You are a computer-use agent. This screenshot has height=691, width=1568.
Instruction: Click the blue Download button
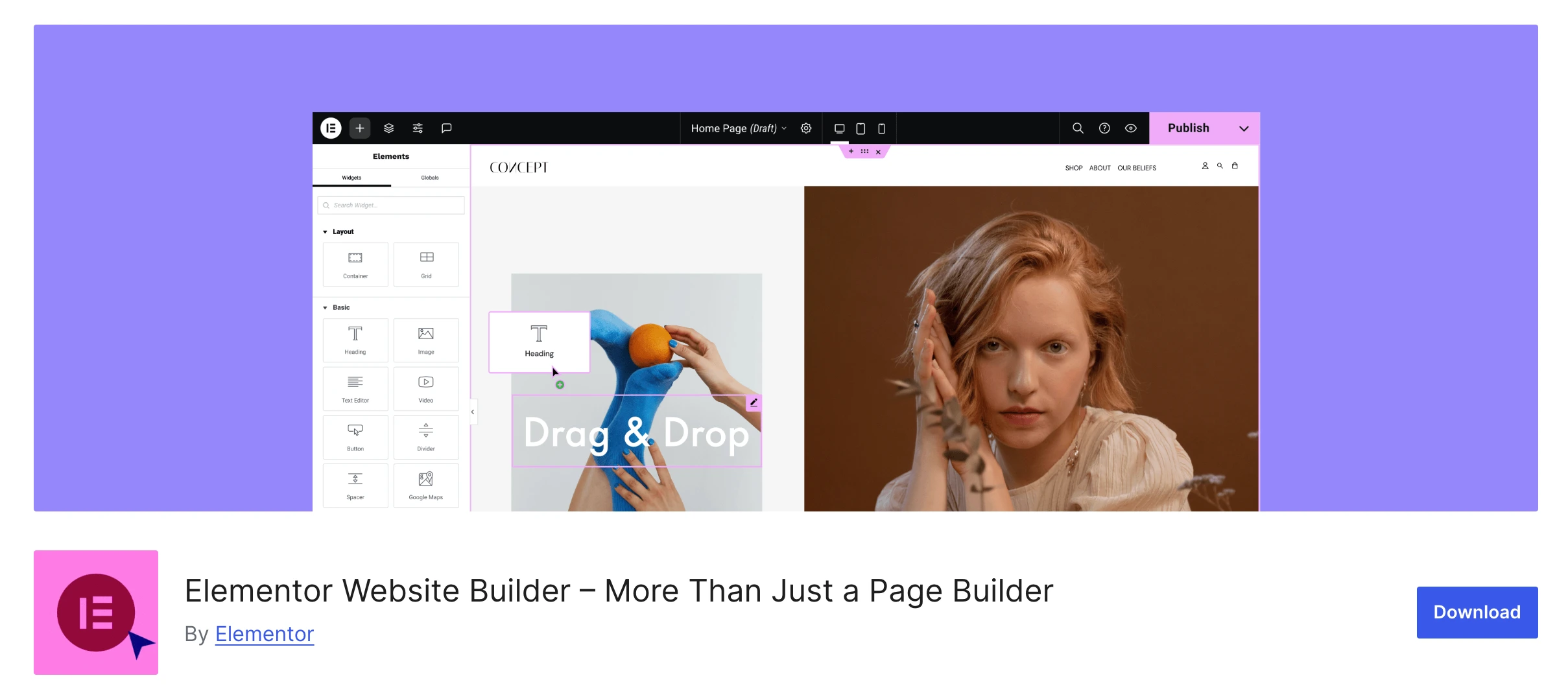1477,612
